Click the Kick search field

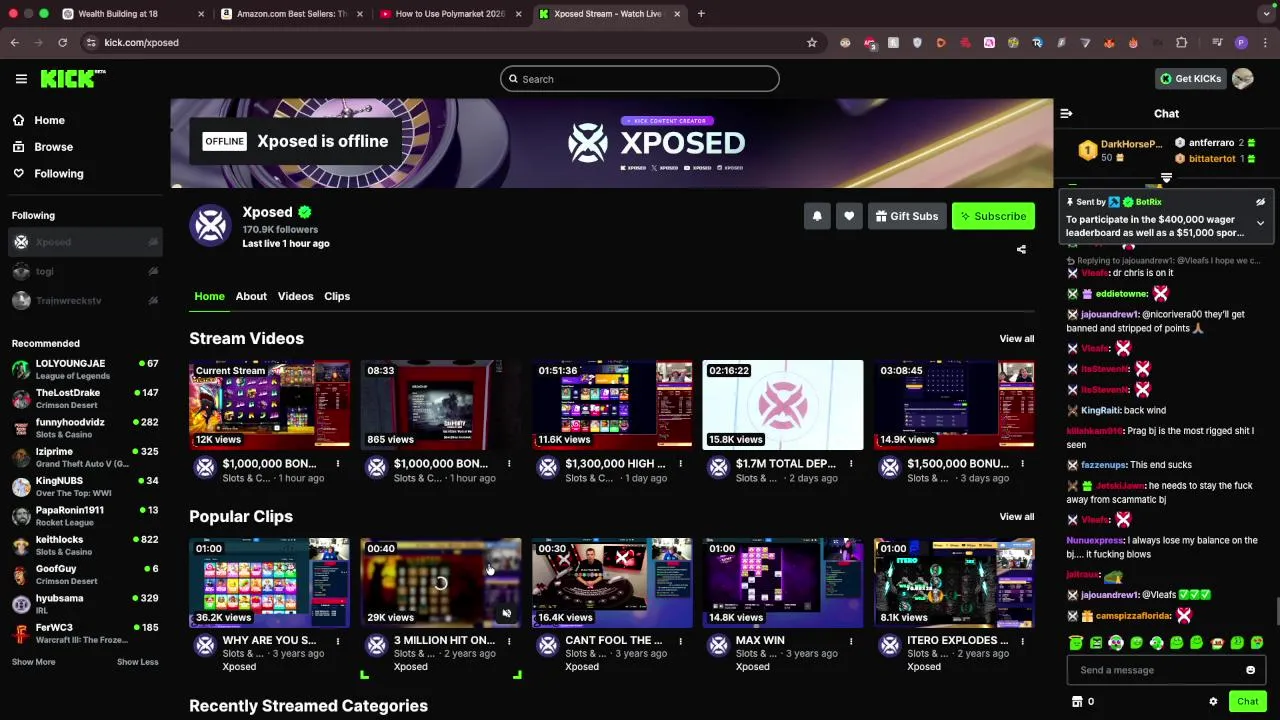pos(640,79)
